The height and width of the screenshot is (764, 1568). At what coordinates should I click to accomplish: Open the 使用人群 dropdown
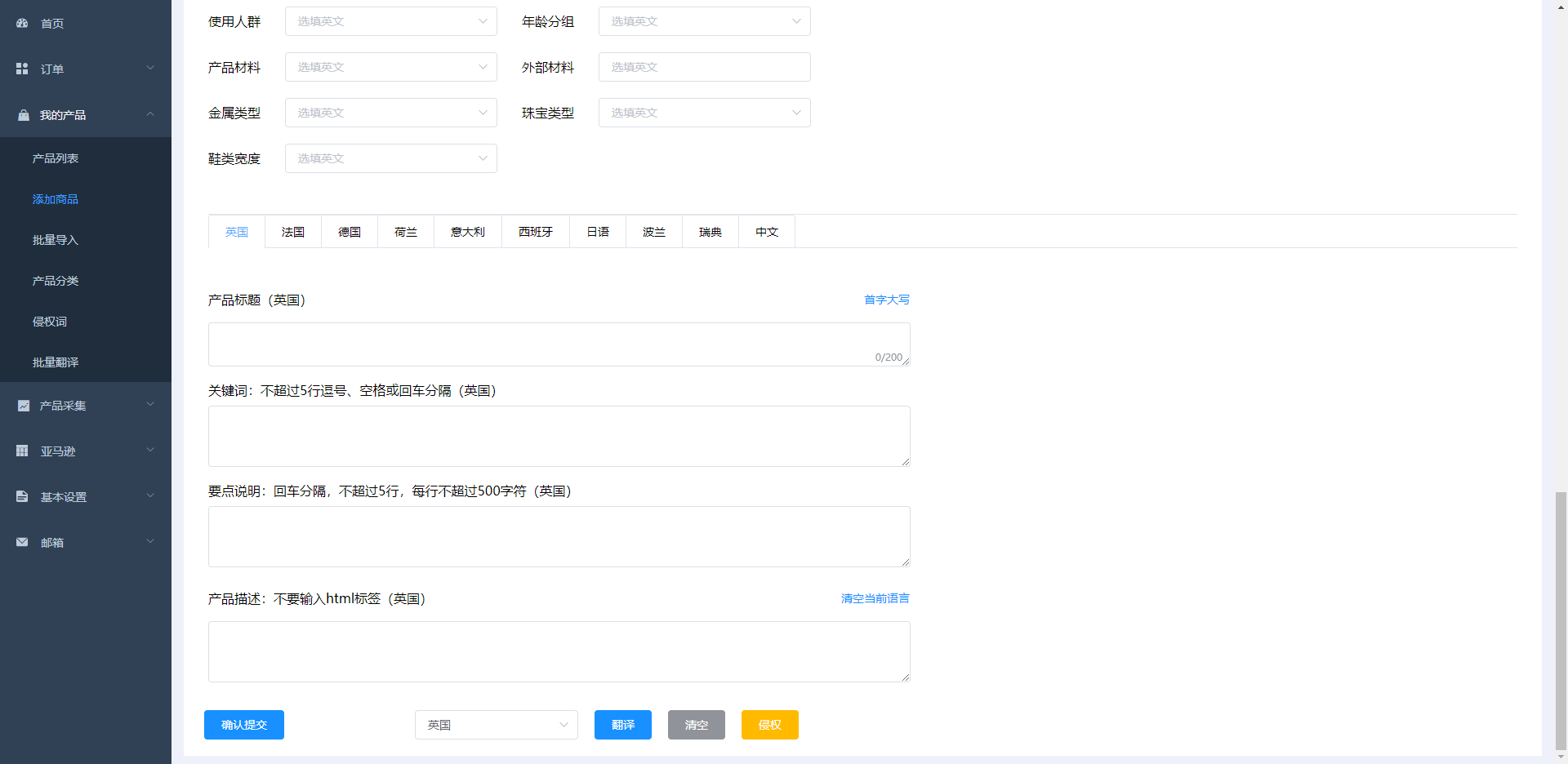point(390,21)
